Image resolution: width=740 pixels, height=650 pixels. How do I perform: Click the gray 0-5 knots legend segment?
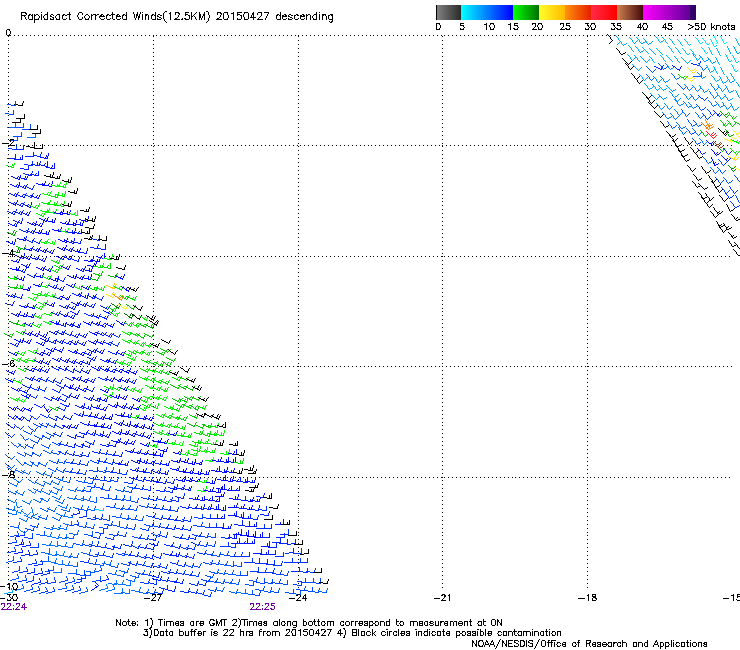[x=448, y=12]
